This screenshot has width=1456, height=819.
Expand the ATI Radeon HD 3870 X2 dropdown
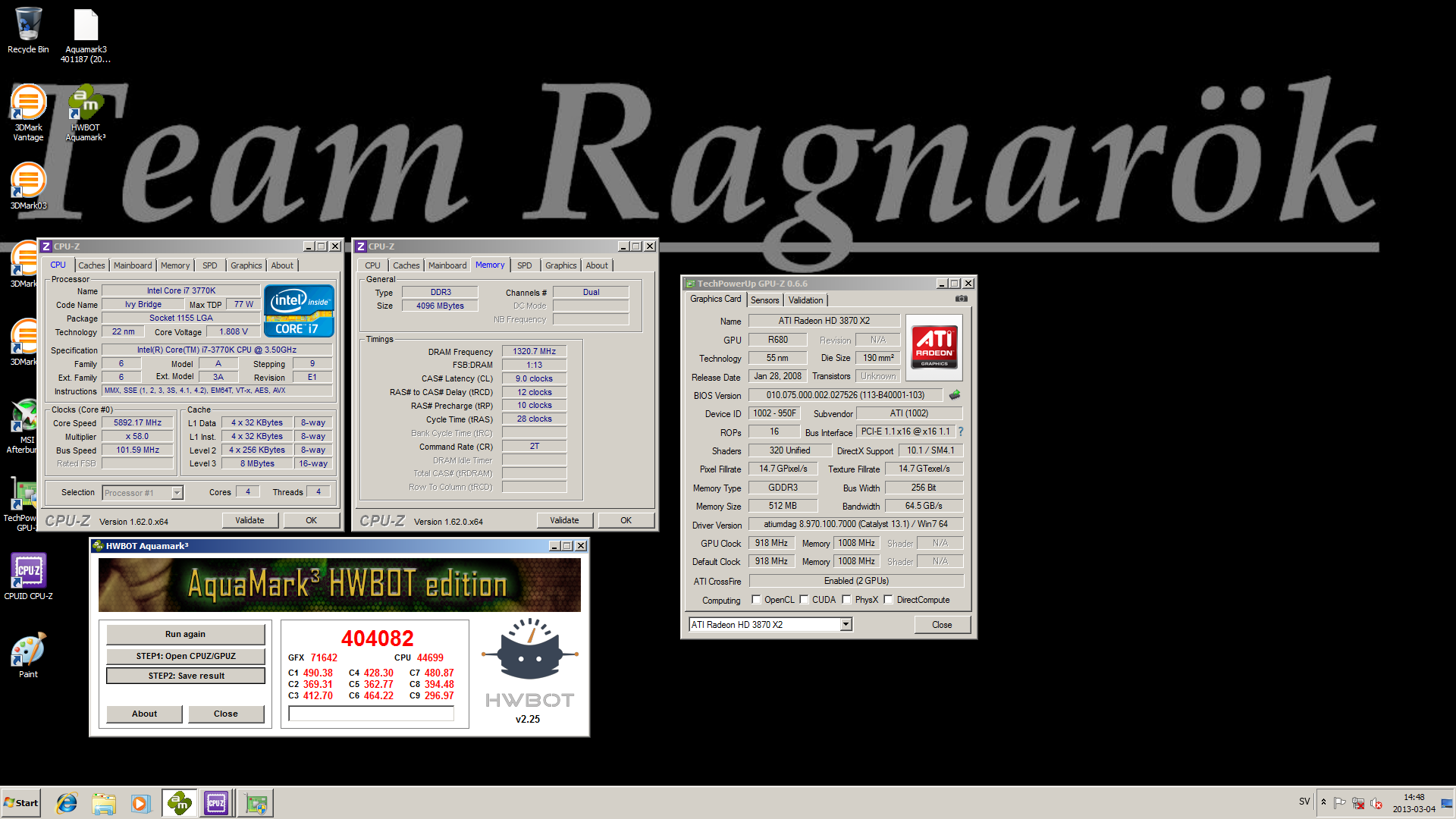click(x=846, y=625)
